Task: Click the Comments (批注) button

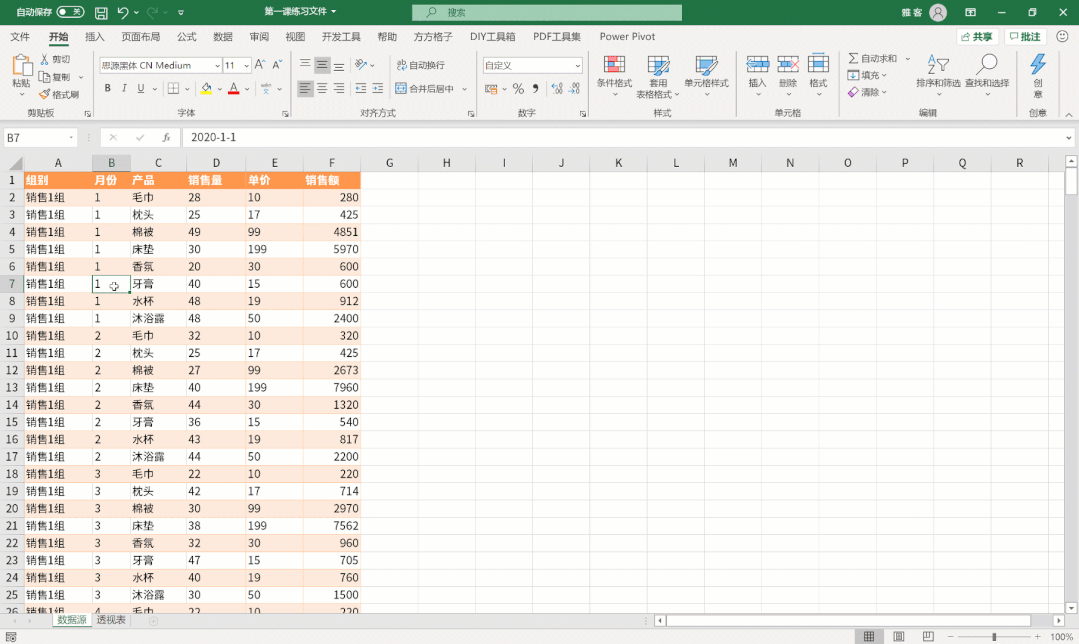Action: click(x=1025, y=36)
